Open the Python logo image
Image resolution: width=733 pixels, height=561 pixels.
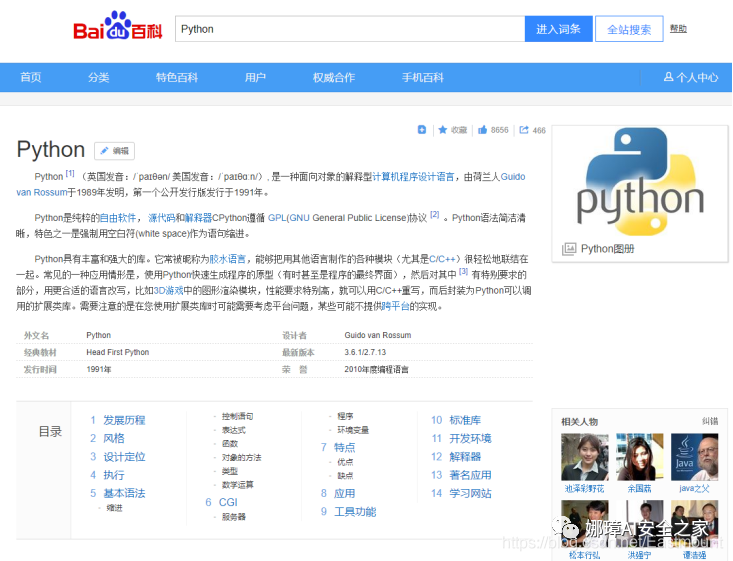640,182
